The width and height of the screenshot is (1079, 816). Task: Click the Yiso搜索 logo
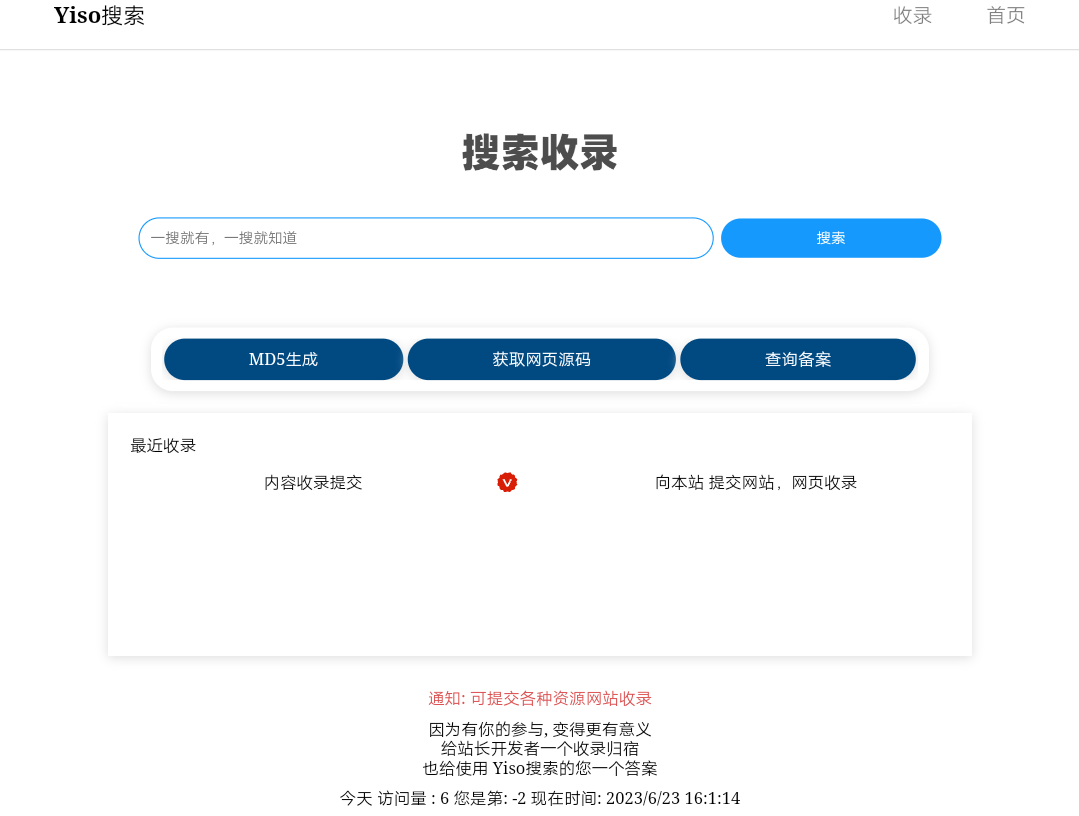[x=99, y=15]
